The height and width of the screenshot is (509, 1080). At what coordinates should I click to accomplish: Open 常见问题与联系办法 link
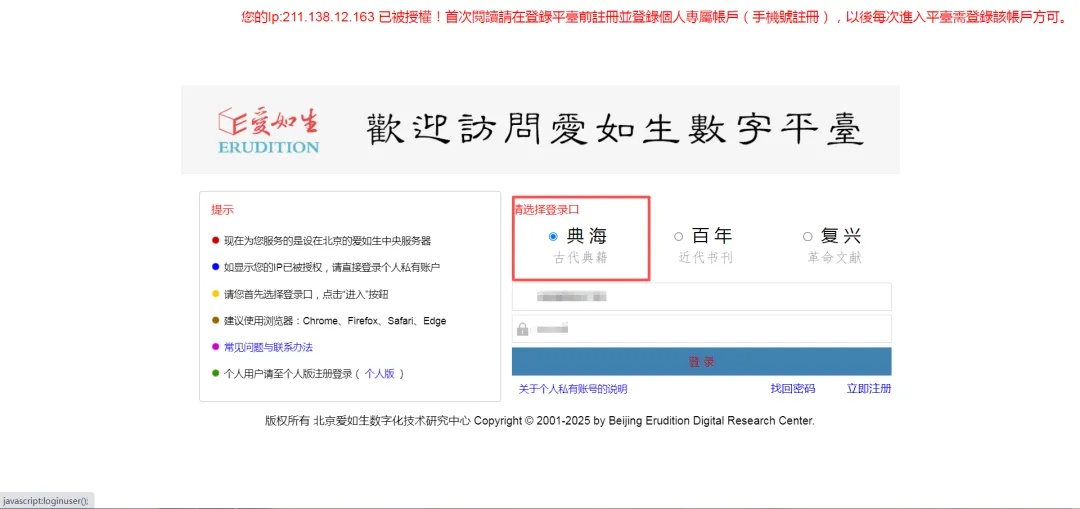point(269,347)
